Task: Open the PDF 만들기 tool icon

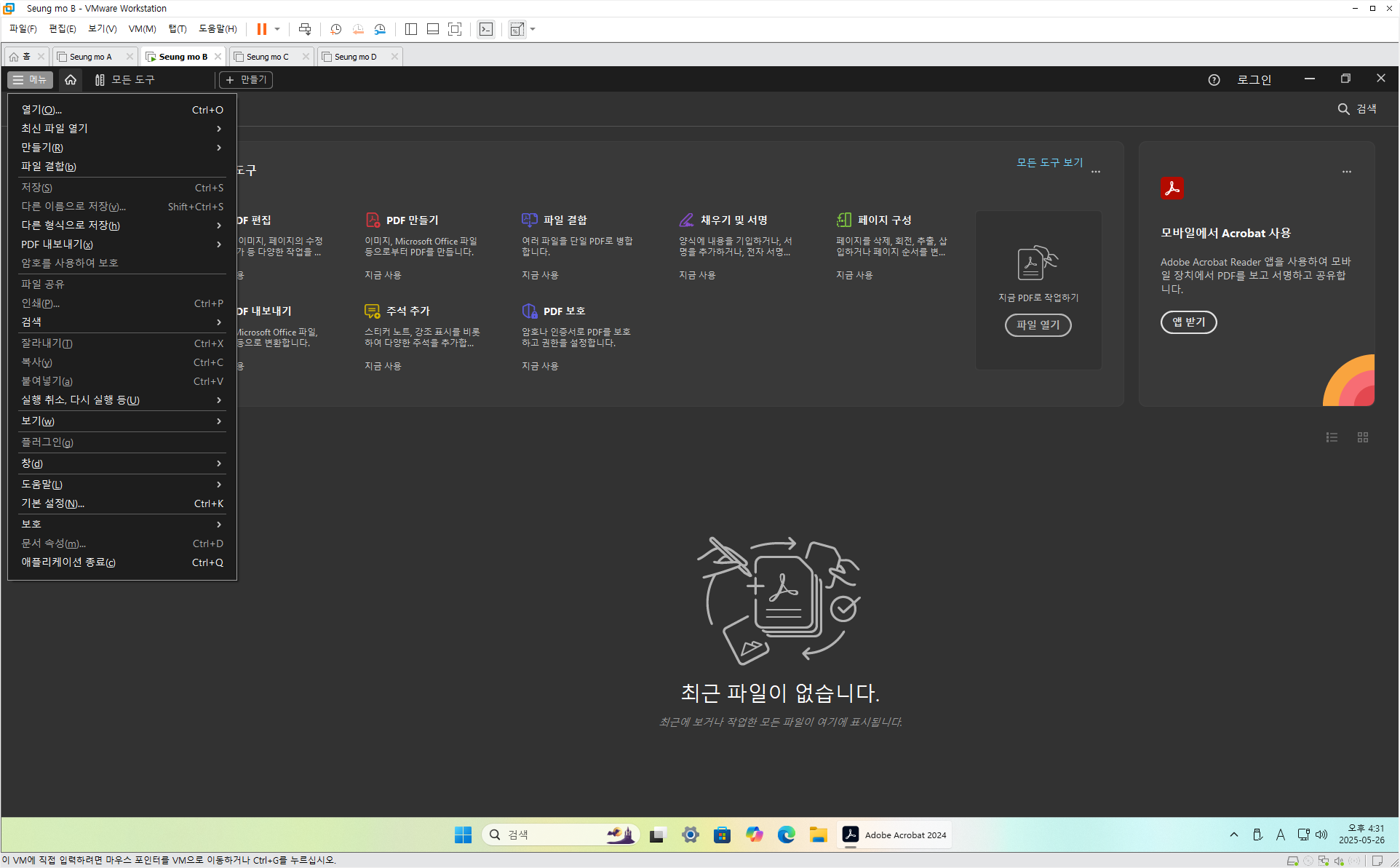Action: point(373,220)
